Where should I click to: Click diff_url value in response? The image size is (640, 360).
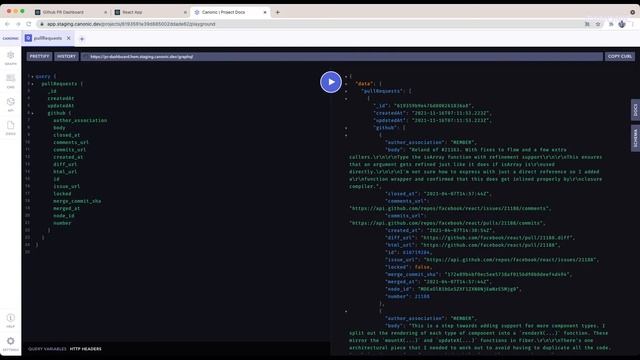click(497, 238)
